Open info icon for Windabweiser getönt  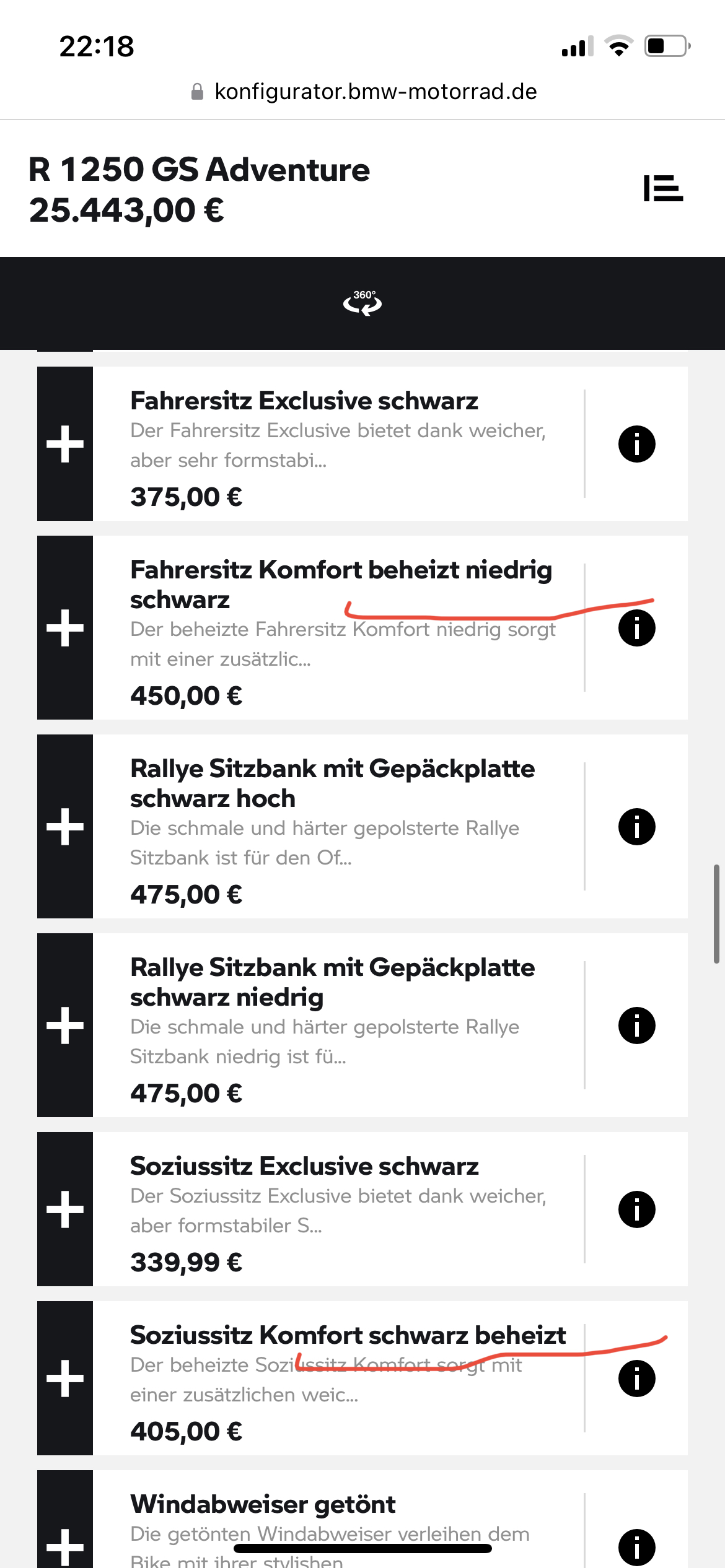tap(636, 1548)
